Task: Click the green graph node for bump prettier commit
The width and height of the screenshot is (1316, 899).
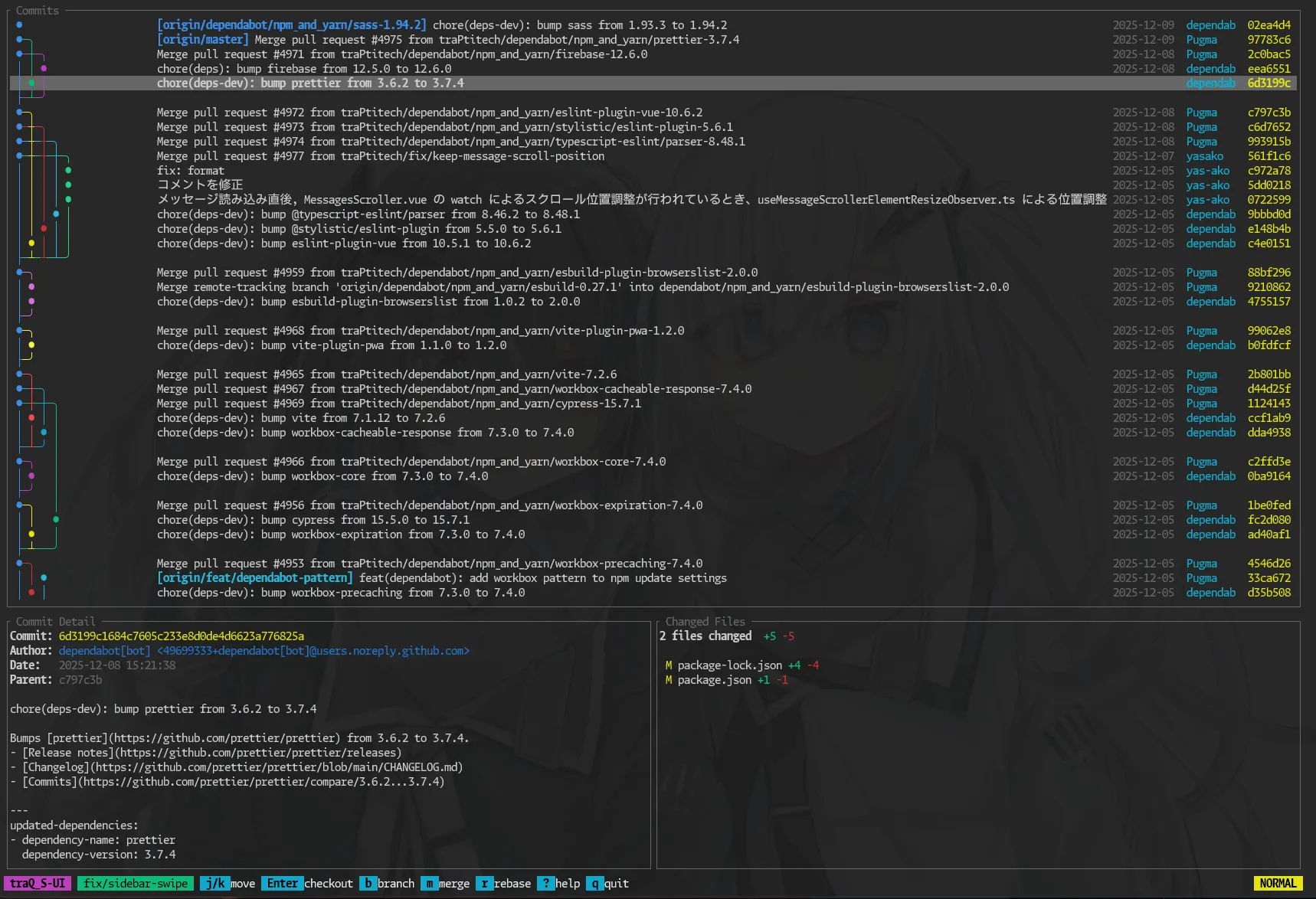Action: [31, 83]
